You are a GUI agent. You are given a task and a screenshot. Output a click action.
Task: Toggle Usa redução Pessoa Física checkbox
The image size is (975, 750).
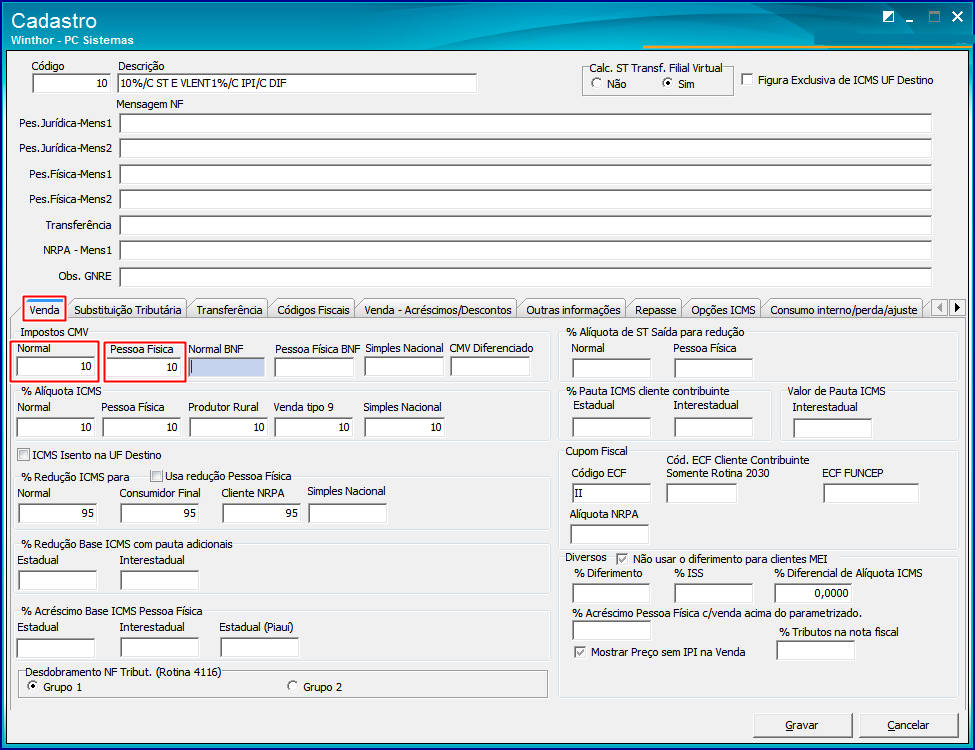point(157,476)
